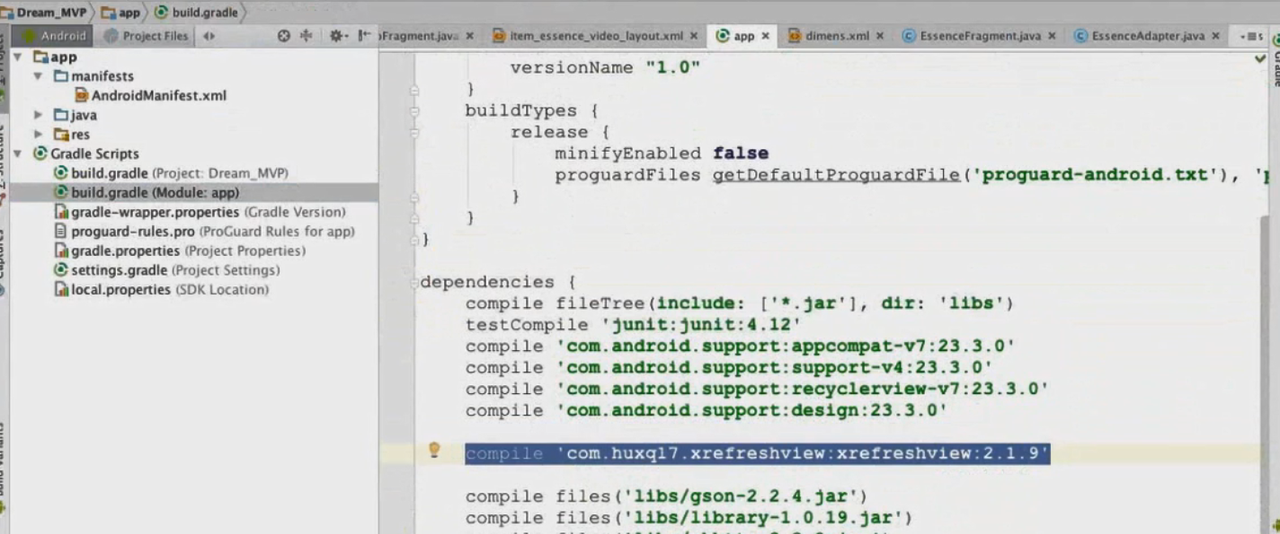Click the highlighted xrefreshview compile line
Screen dimensions: 1280x534
point(757,454)
